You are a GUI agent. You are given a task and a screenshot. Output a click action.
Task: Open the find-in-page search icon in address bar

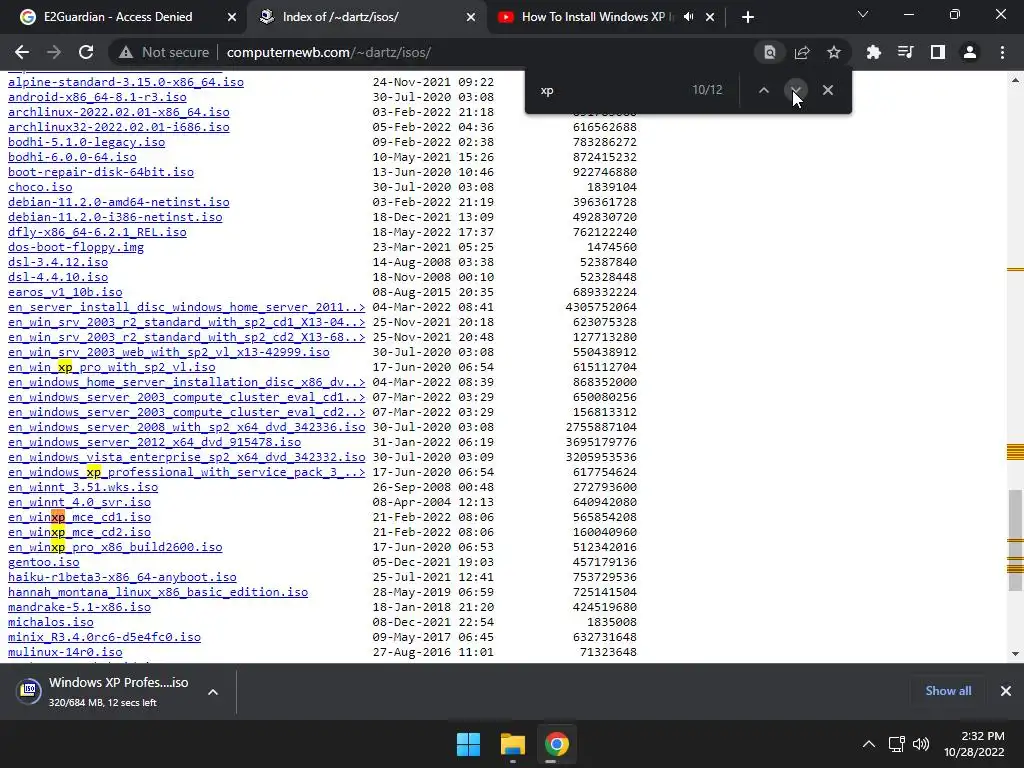770,52
